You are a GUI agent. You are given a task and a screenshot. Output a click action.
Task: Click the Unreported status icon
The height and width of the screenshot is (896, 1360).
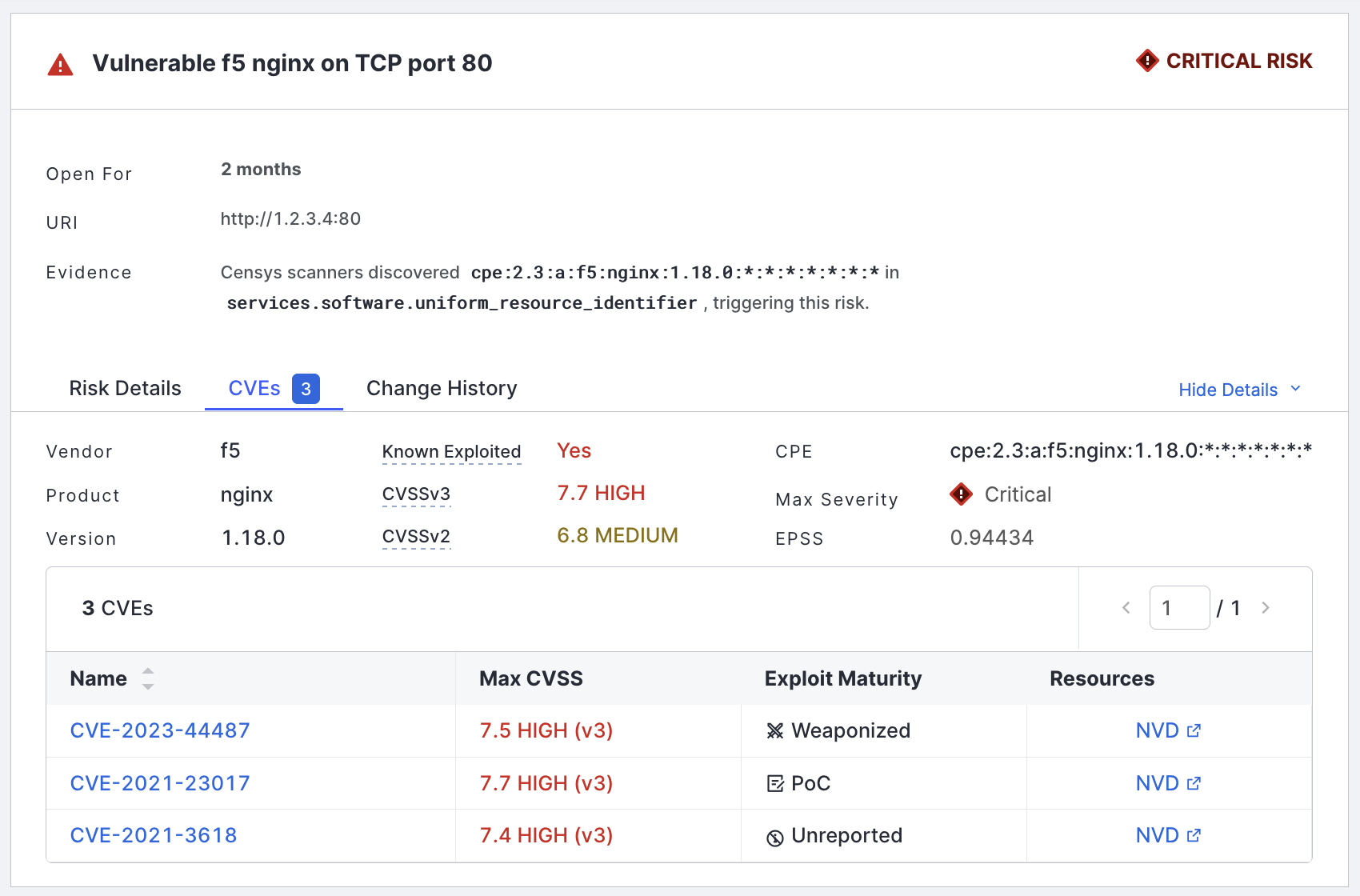tap(774, 838)
